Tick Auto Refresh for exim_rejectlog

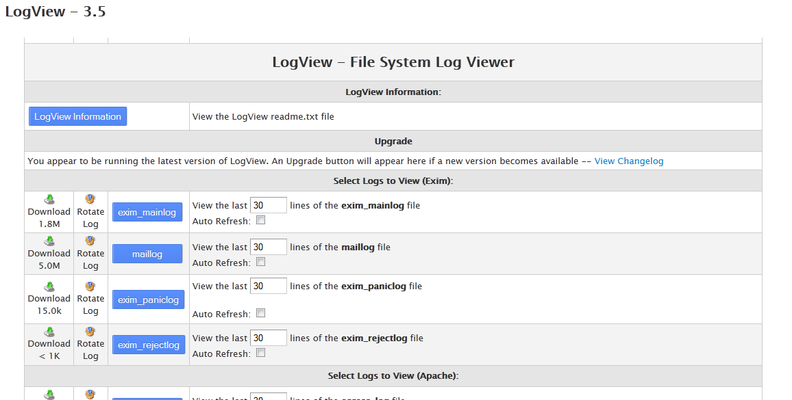pyautogui.click(x=261, y=353)
